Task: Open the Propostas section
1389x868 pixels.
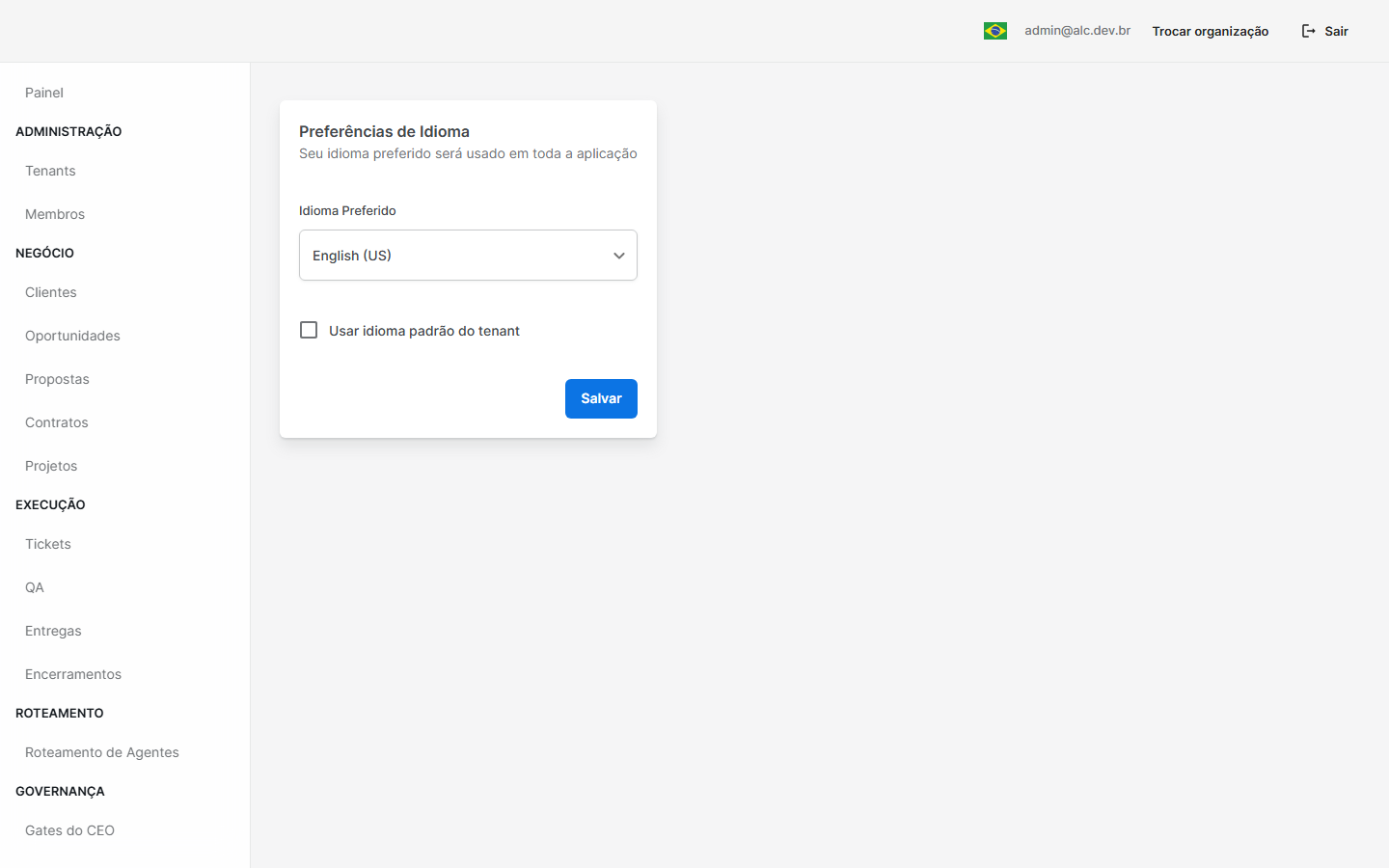Action: pyautogui.click(x=57, y=379)
